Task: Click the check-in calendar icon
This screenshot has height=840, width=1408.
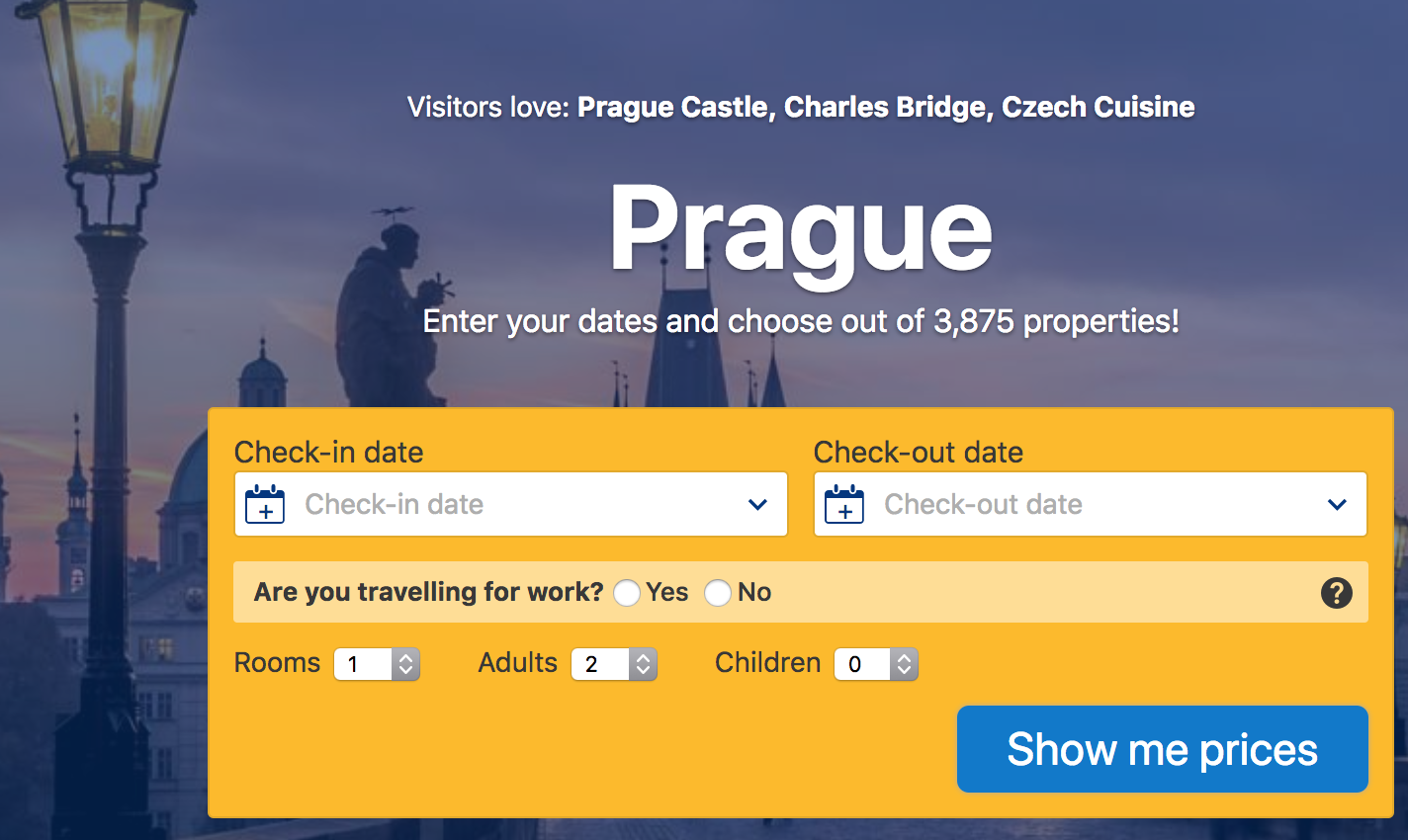Action: click(265, 504)
